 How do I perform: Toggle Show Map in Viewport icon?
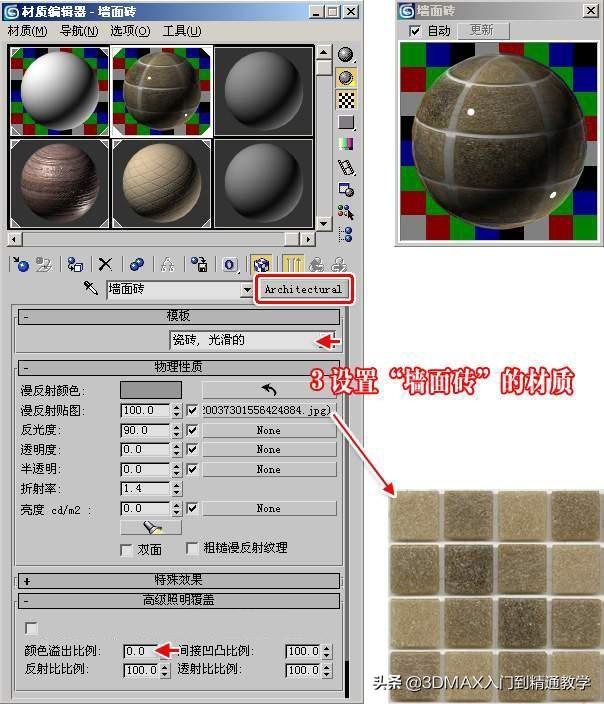pos(261,264)
